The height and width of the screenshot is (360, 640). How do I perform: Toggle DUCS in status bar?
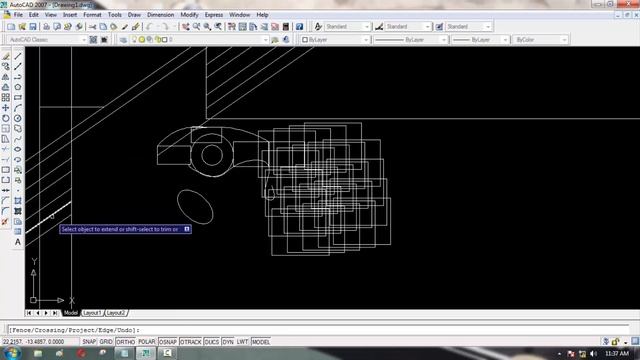click(x=211, y=342)
